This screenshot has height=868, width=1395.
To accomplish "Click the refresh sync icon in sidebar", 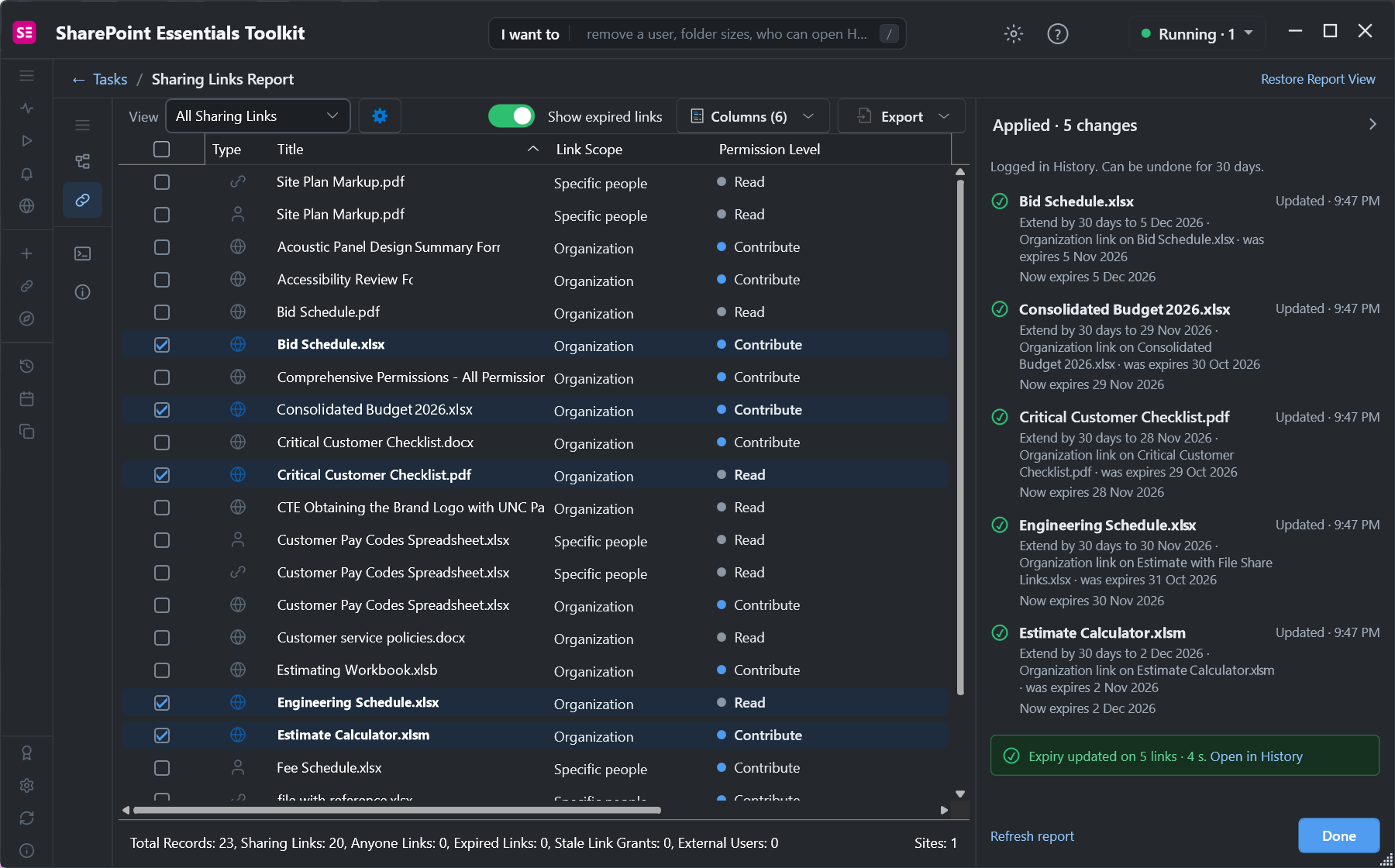I will 26,818.
